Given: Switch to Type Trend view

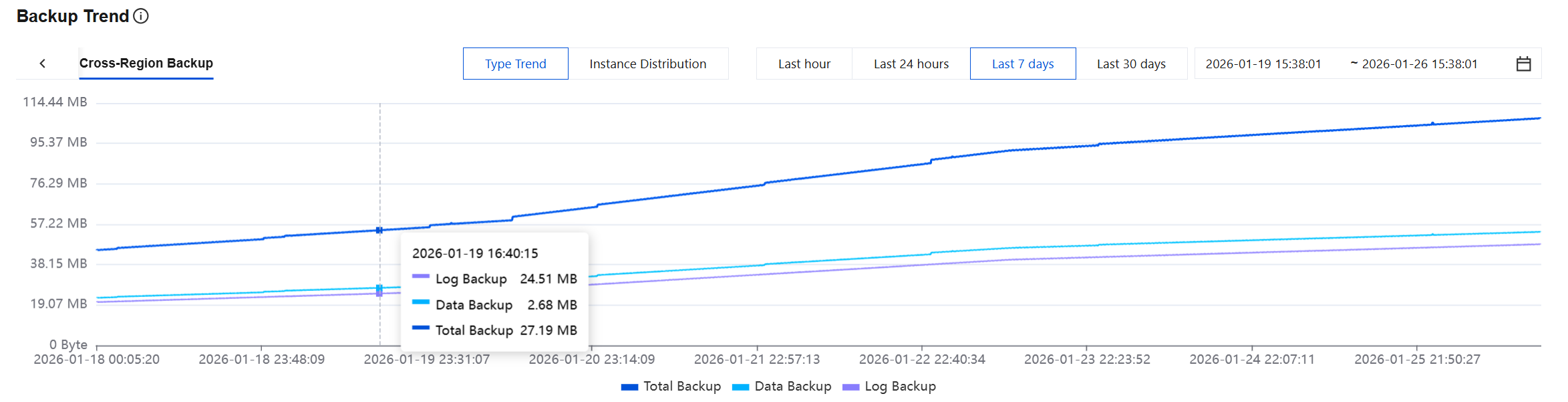Looking at the screenshot, I should click(515, 64).
